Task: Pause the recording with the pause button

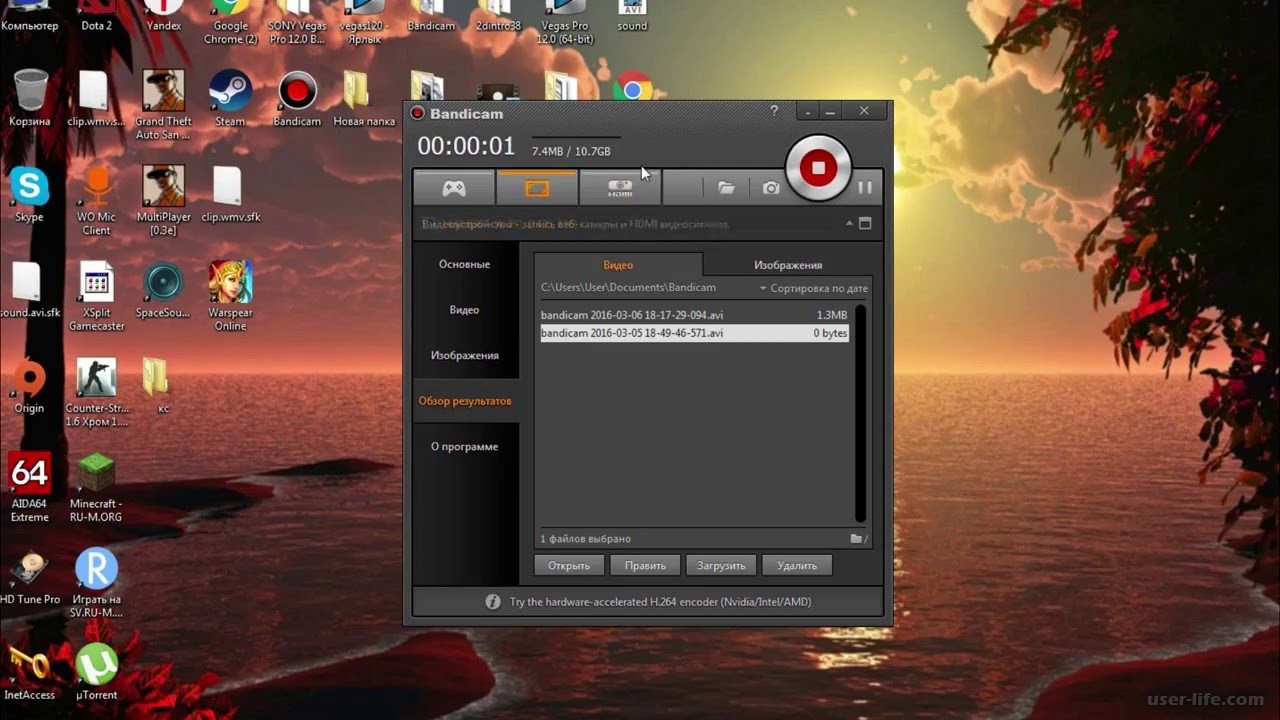Action: click(865, 187)
